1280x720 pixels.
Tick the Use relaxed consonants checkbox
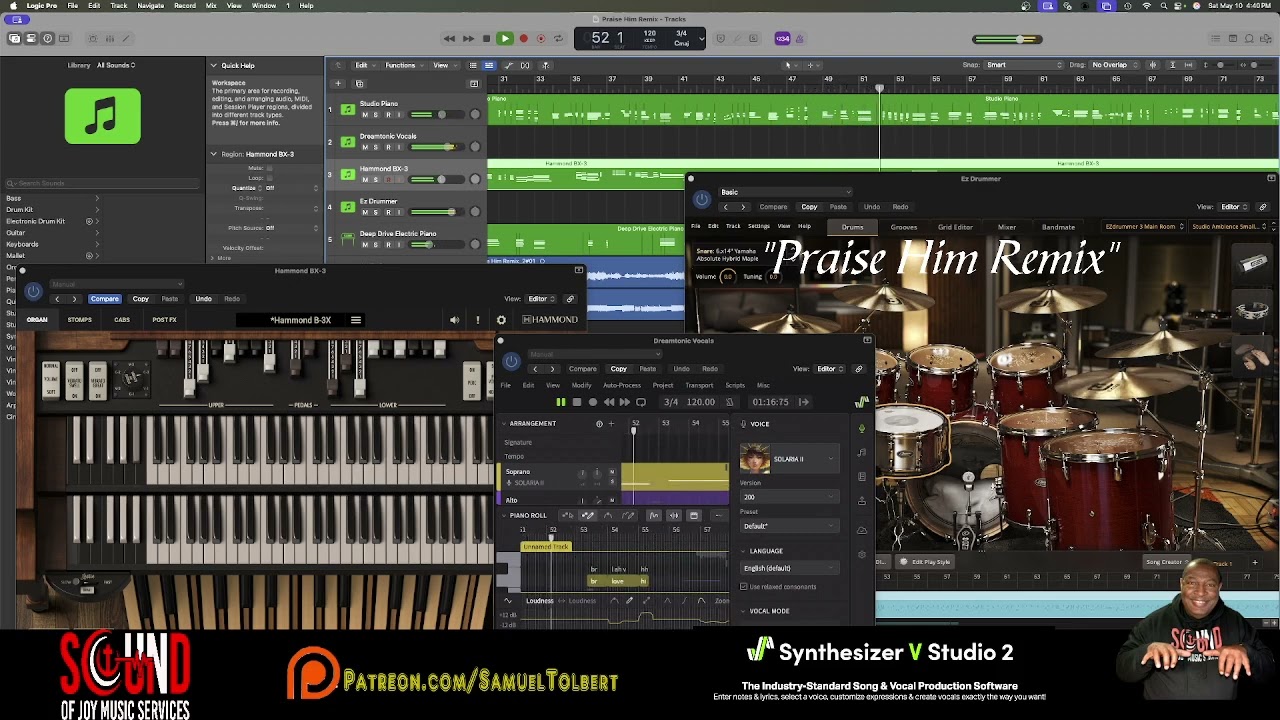pos(744,587)
